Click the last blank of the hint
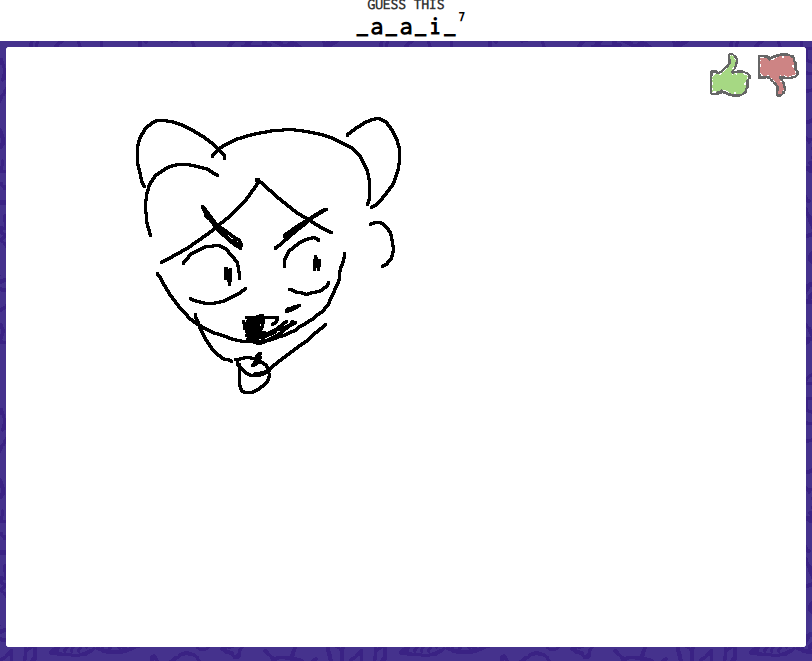812x661 pixels. 450,28
